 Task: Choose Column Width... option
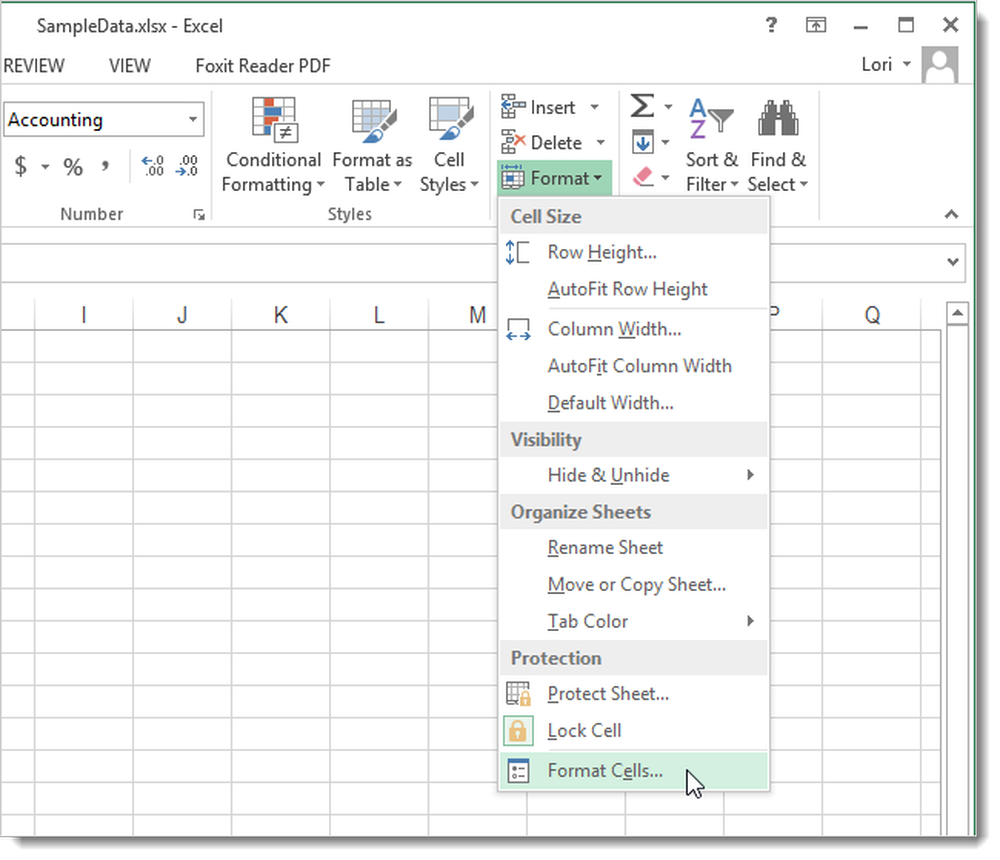pos(634,329)
